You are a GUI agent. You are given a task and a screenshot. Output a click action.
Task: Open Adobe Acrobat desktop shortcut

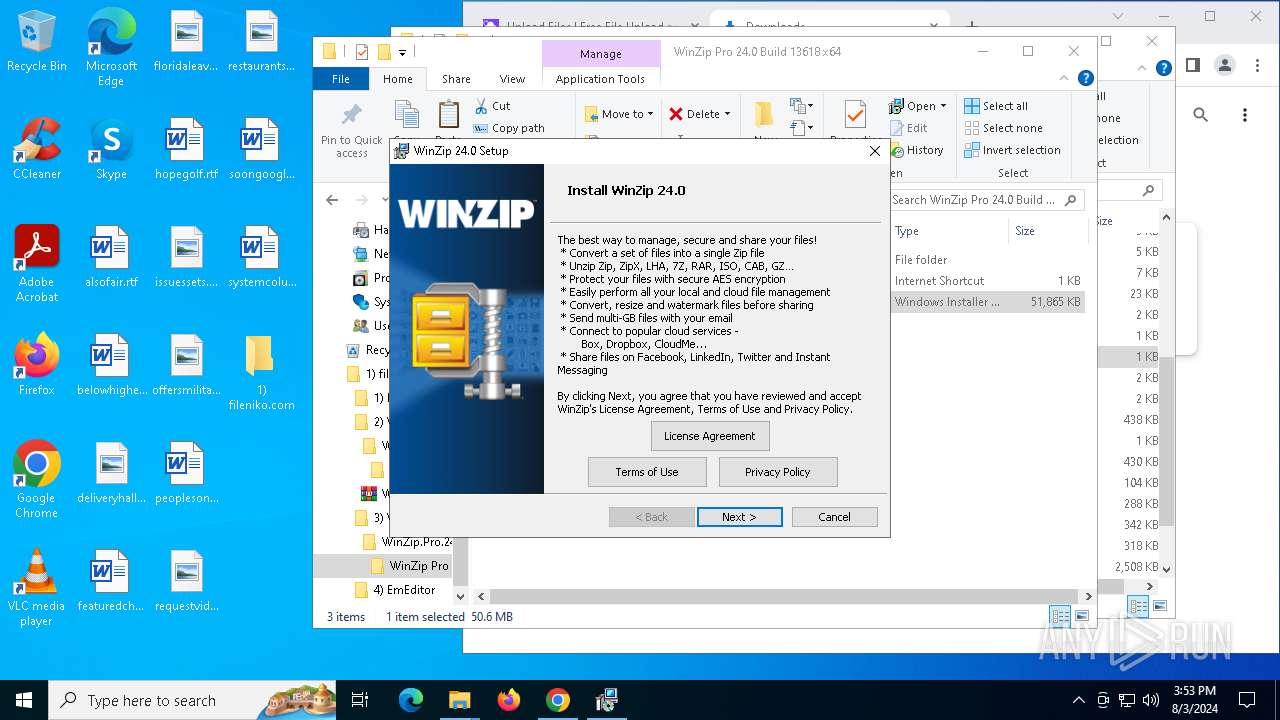pyautogui.click(x=37, y=264)
